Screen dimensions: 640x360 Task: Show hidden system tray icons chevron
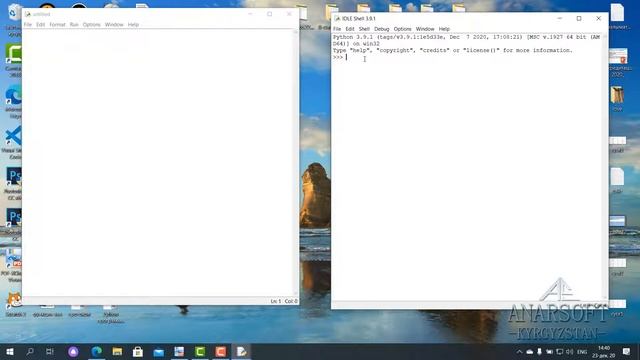click(x=519, y=351)
